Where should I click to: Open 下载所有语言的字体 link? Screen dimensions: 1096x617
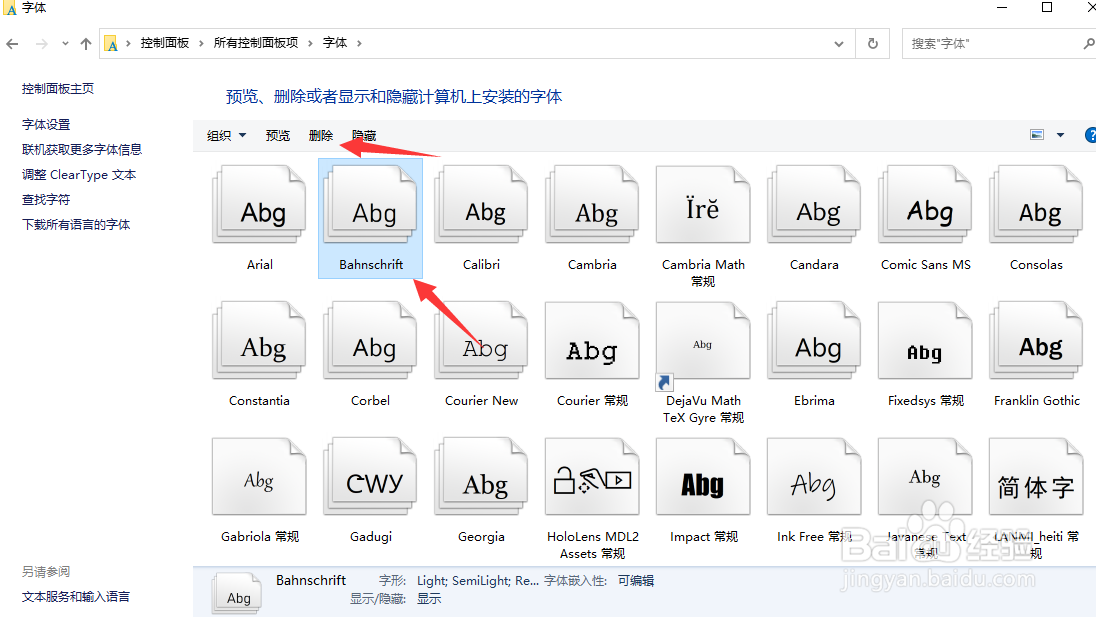(x=76, y=224)
